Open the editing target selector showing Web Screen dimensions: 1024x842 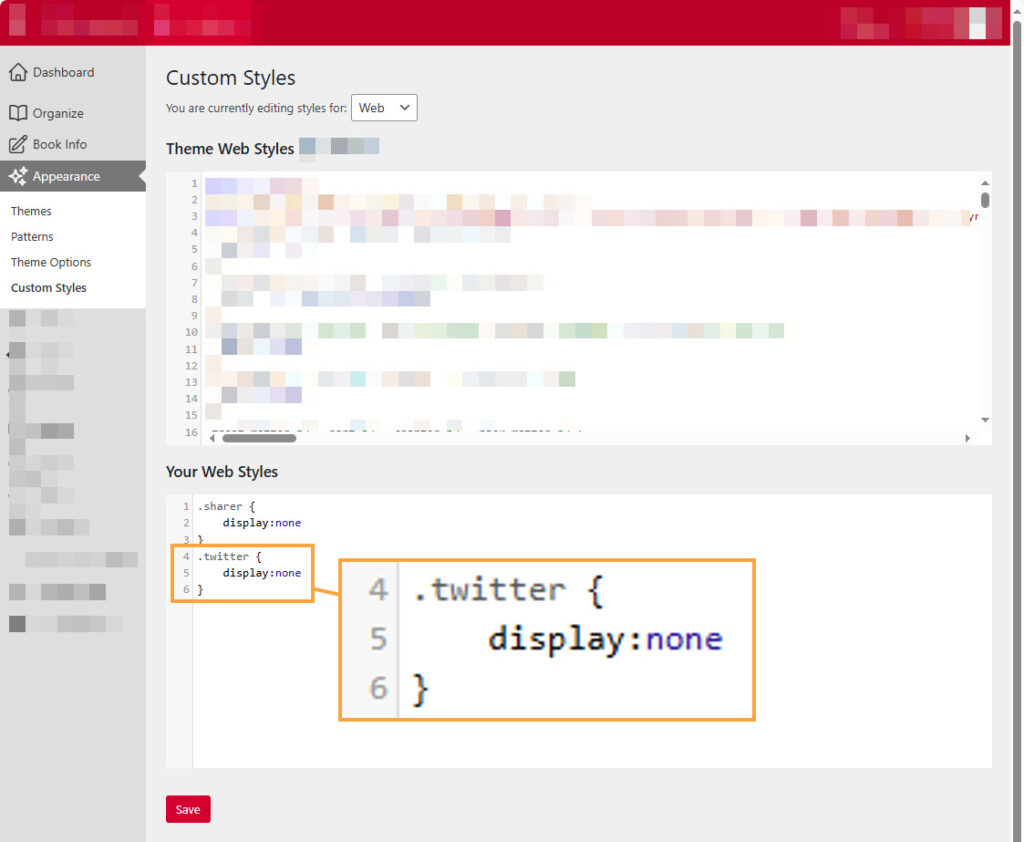pyautogui.click(x=384, y=107)
